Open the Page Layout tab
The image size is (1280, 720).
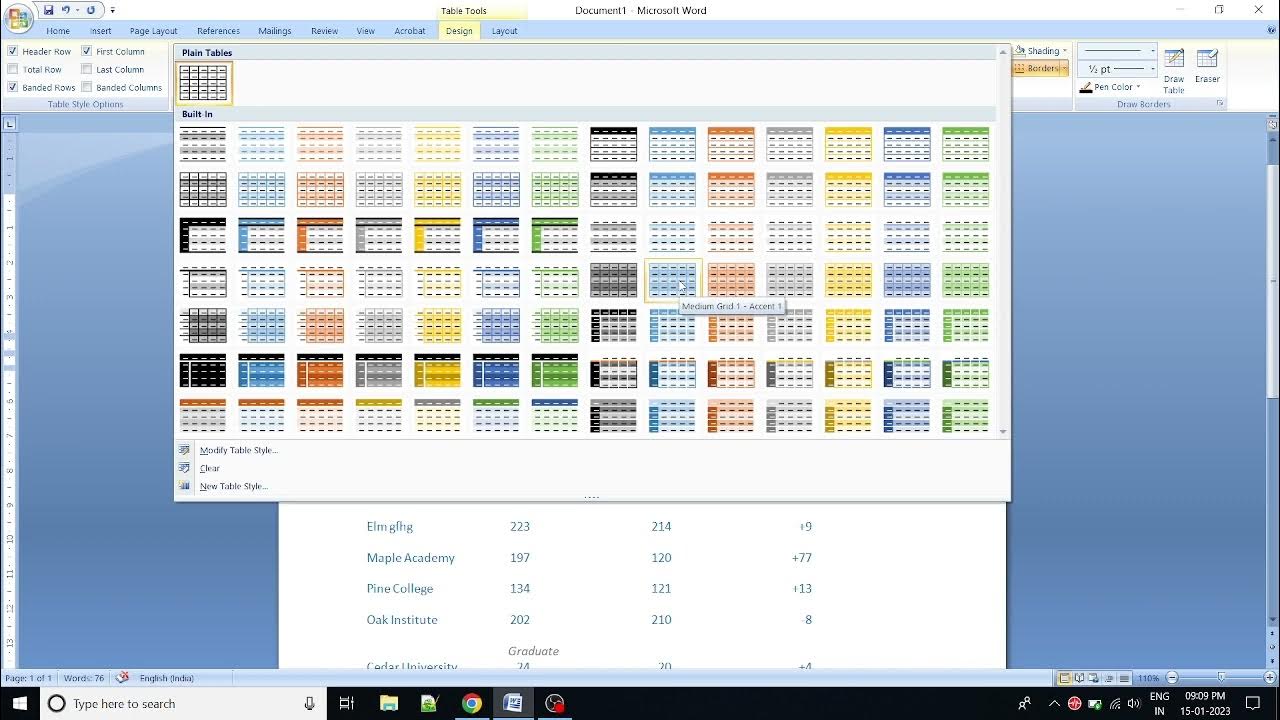click(153, 31)
